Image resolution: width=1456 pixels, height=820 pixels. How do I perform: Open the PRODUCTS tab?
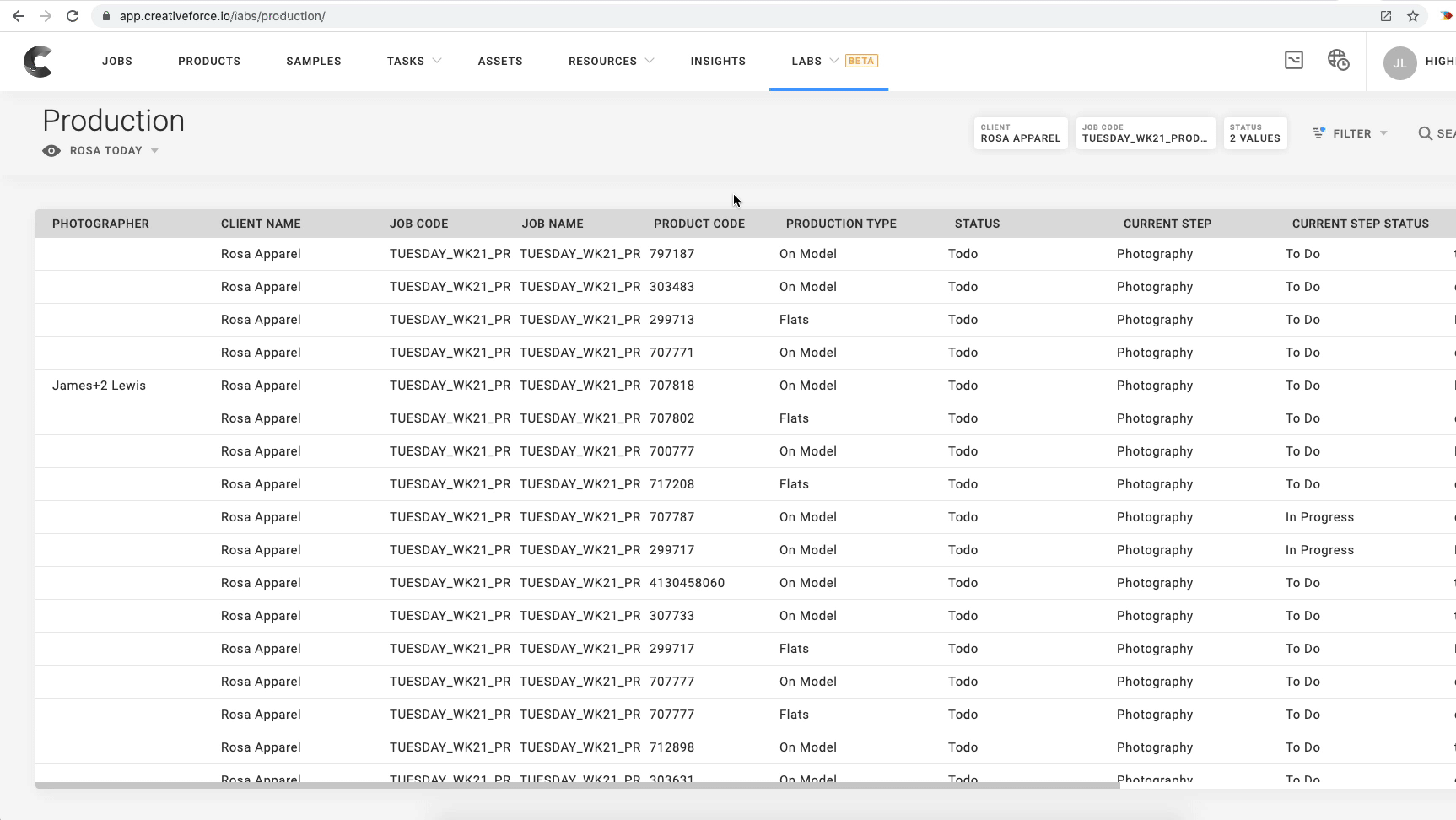tap(209, 61)
